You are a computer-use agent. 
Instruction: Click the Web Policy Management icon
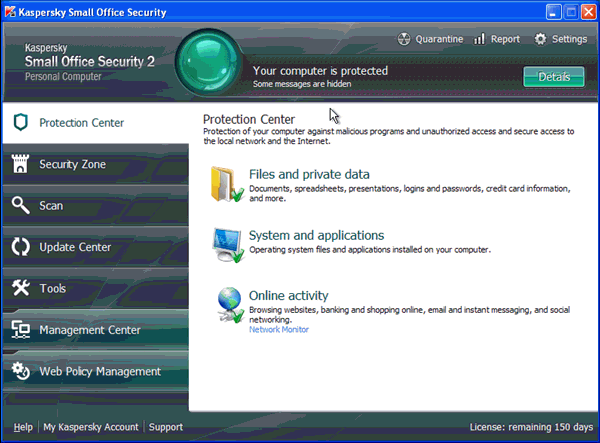[20, 371]
